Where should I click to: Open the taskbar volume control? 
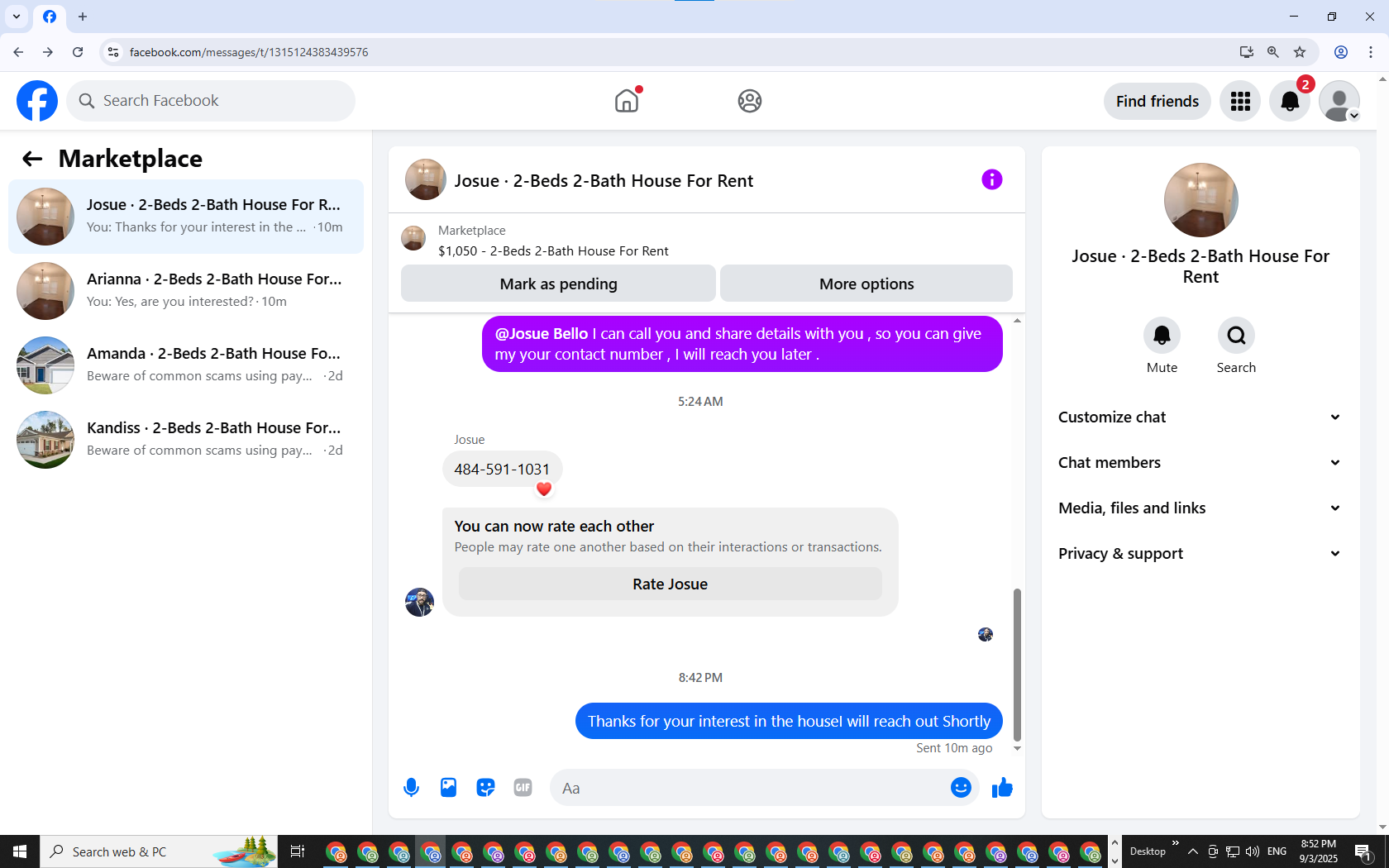click(1253, 851)
